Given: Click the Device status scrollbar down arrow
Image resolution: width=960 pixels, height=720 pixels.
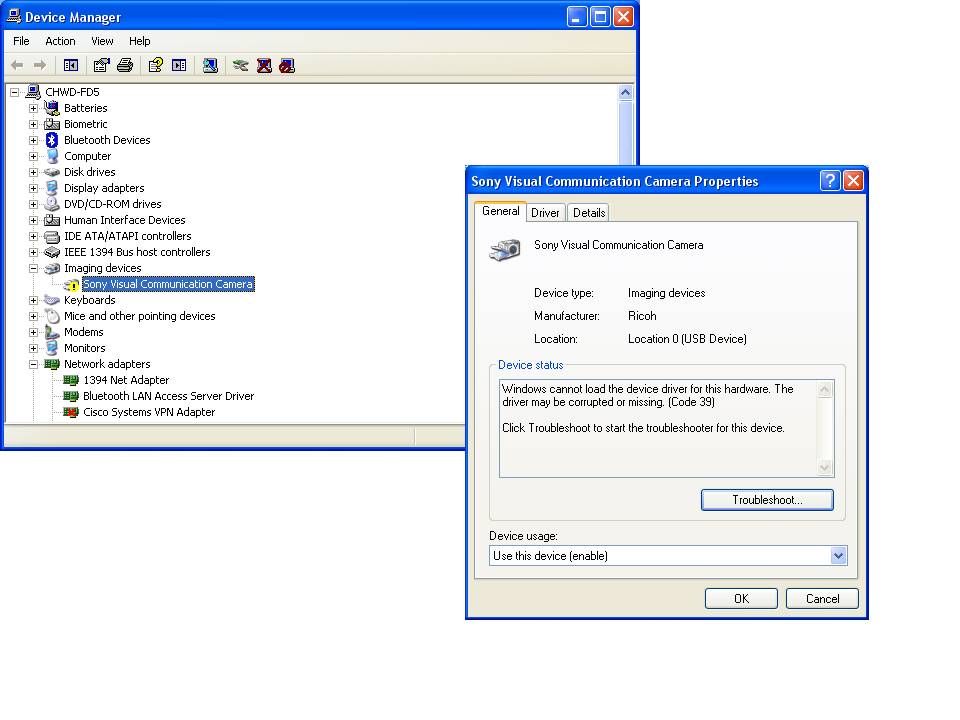Looking at the screenshot, I should pos(825,467).
